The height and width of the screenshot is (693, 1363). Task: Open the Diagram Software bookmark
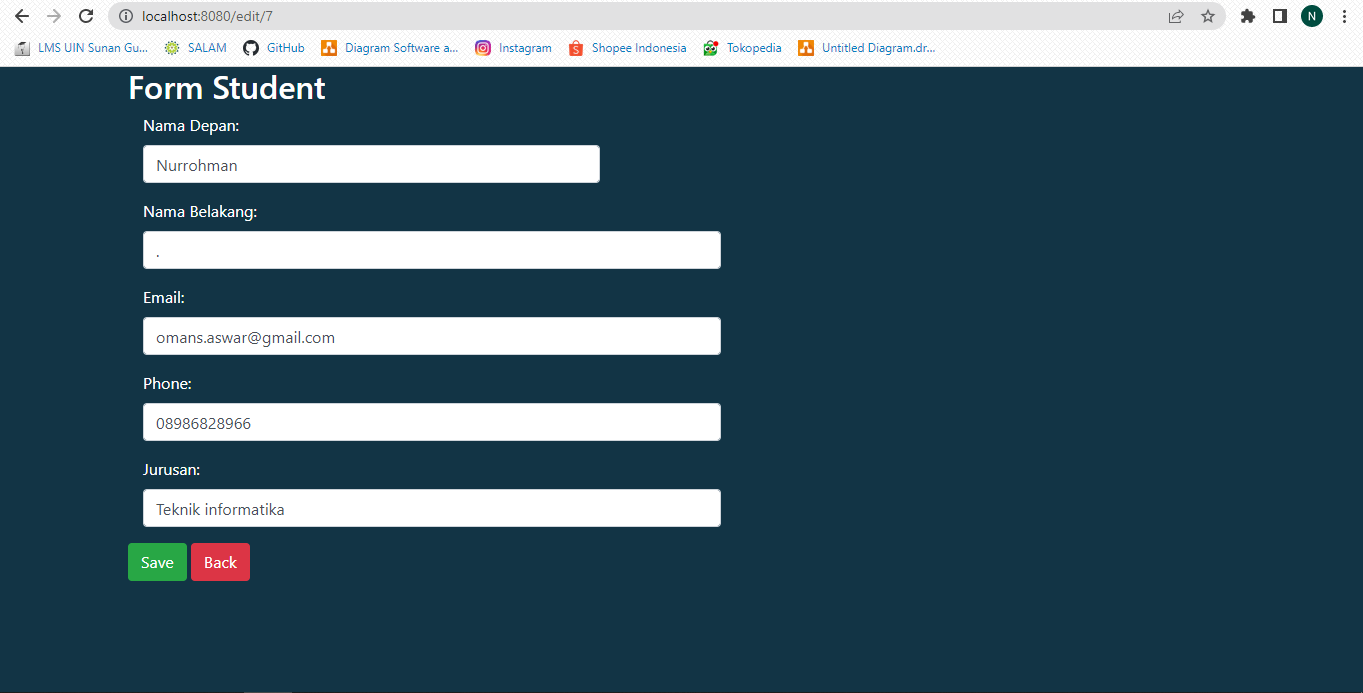[390, 48]
